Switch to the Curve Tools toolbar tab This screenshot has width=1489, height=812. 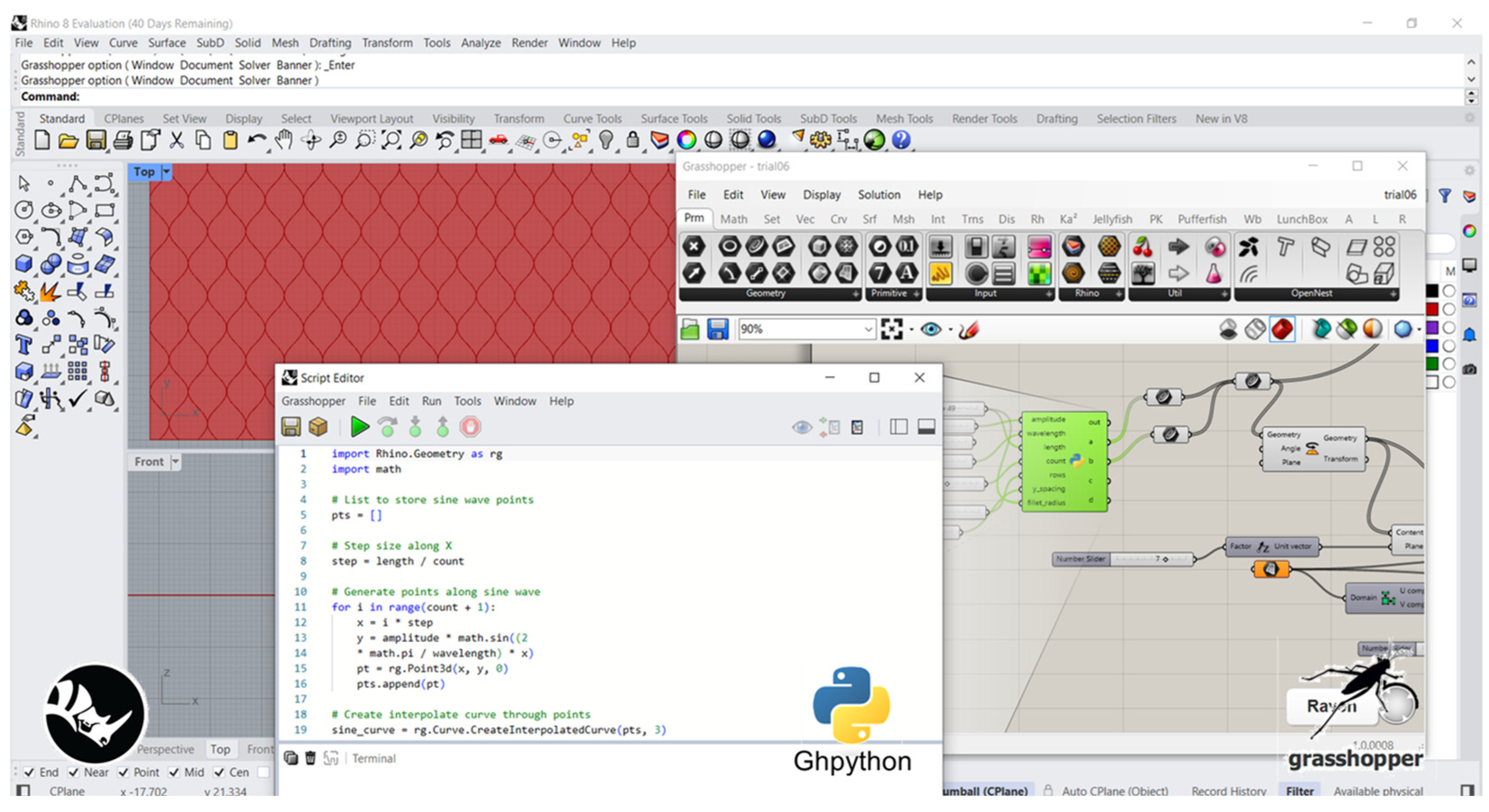click(x=592, y=119)
